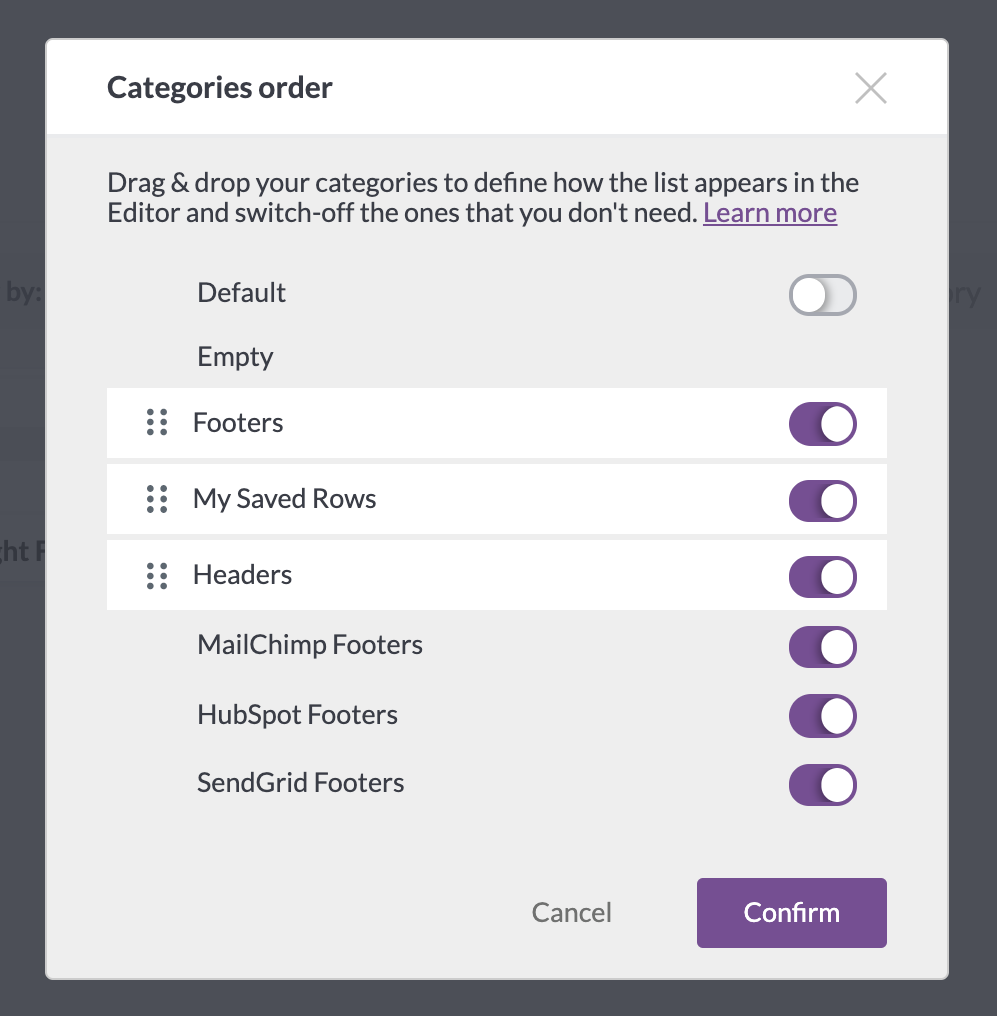
Task: Open the Learn more link
Action: 770,213
